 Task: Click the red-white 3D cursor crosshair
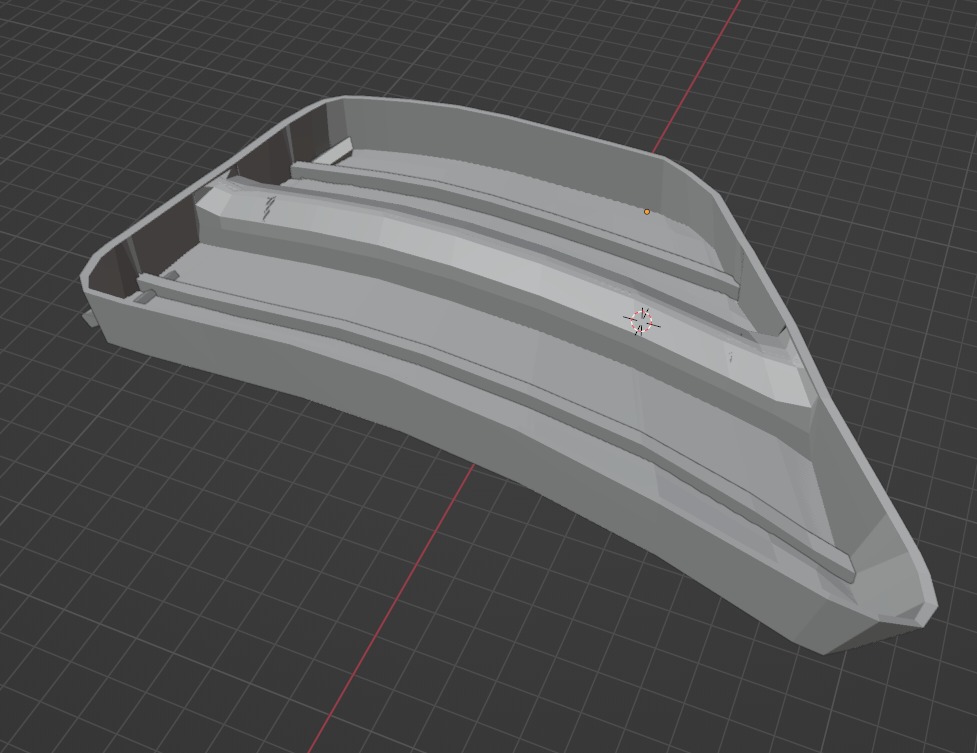(641, 321)
